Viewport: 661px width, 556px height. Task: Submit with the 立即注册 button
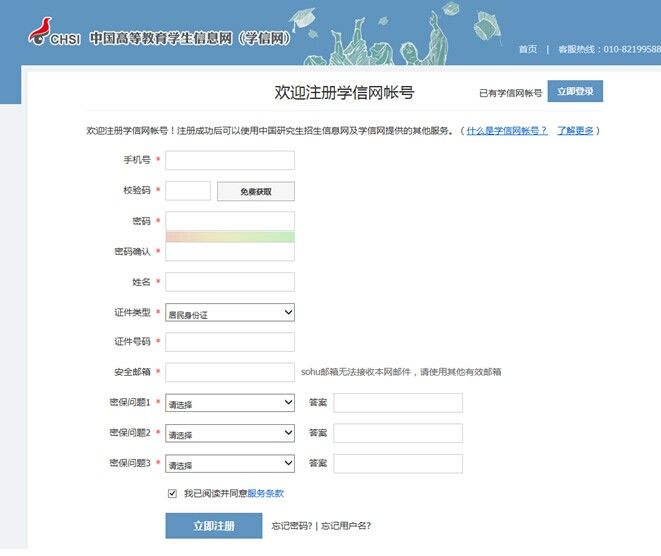point(214,526)
